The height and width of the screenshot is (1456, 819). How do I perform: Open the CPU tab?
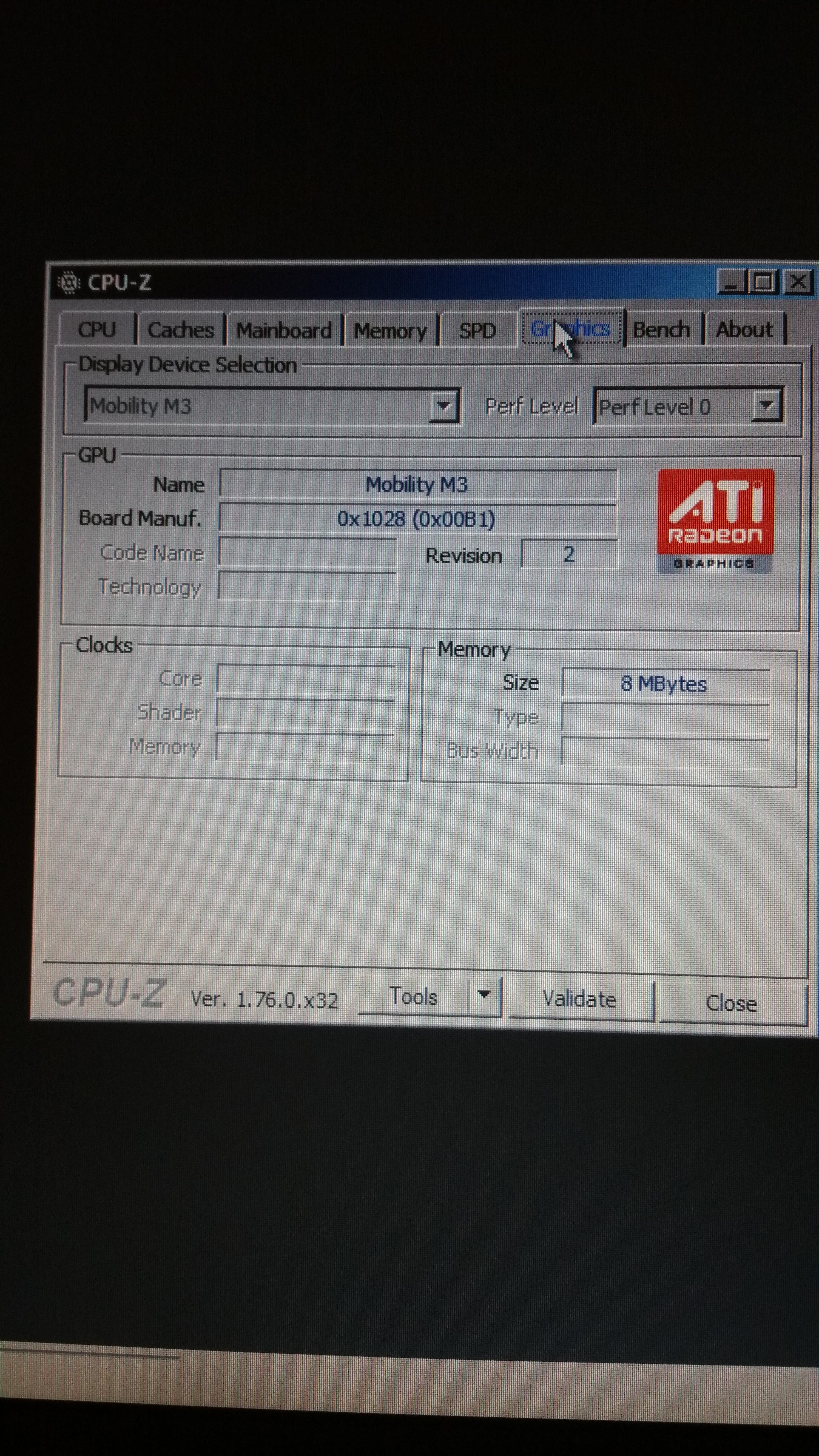tap(97, 329)
